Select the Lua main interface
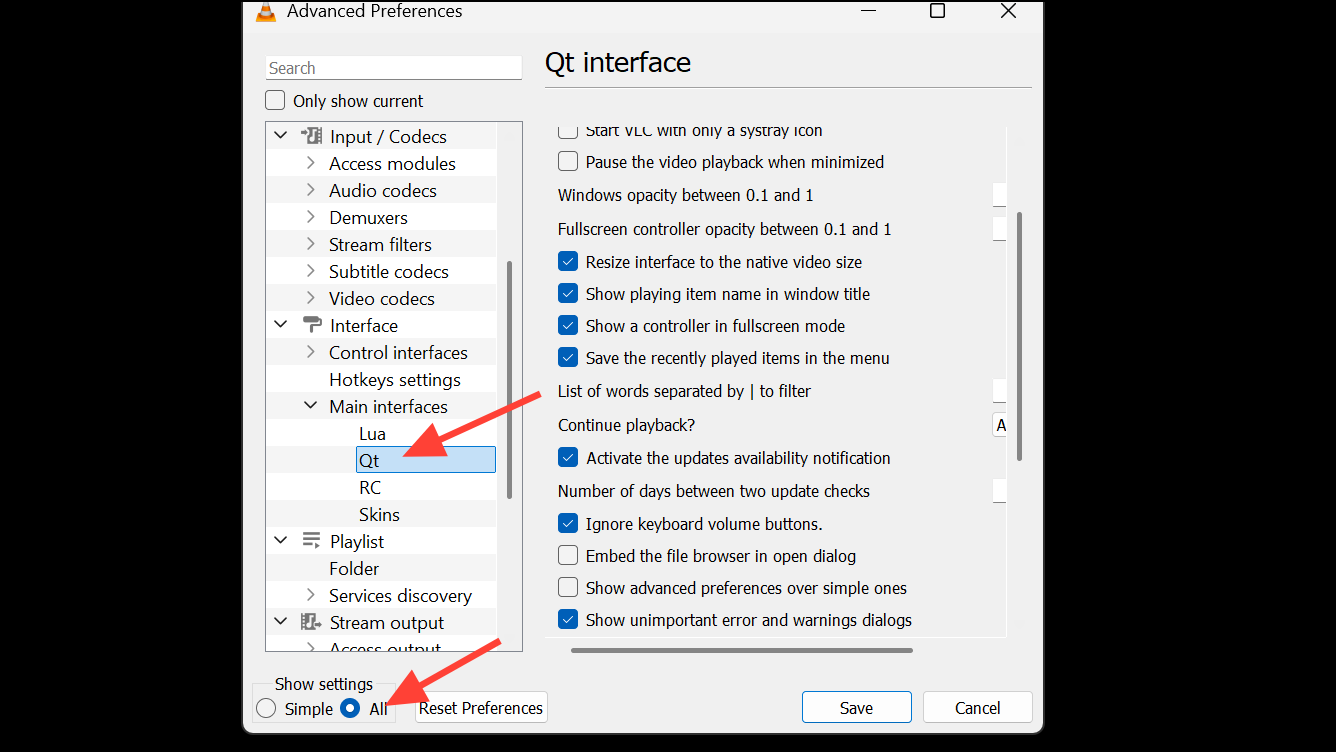The image size is (1336, 752). click(x=372, y=433)
